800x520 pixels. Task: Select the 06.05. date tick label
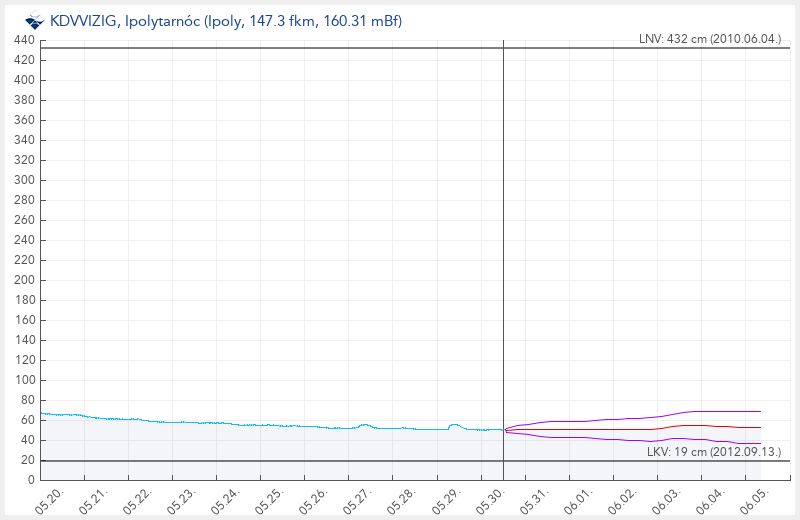click(x=754, y=501)
